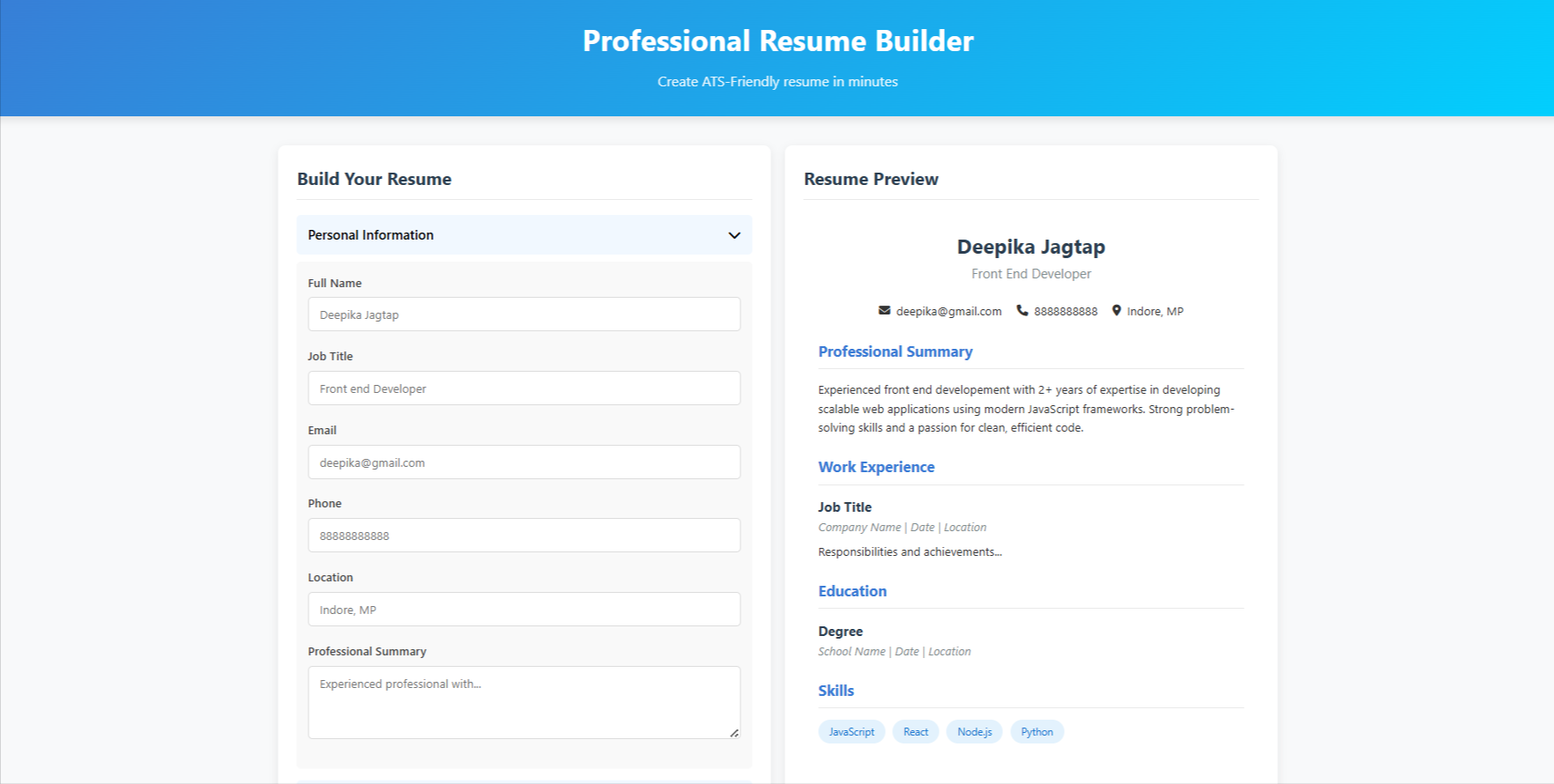Click the envelope icon beside deepika@gmail.com
Screen dimensions: 1554x784
tap(884, 310)
